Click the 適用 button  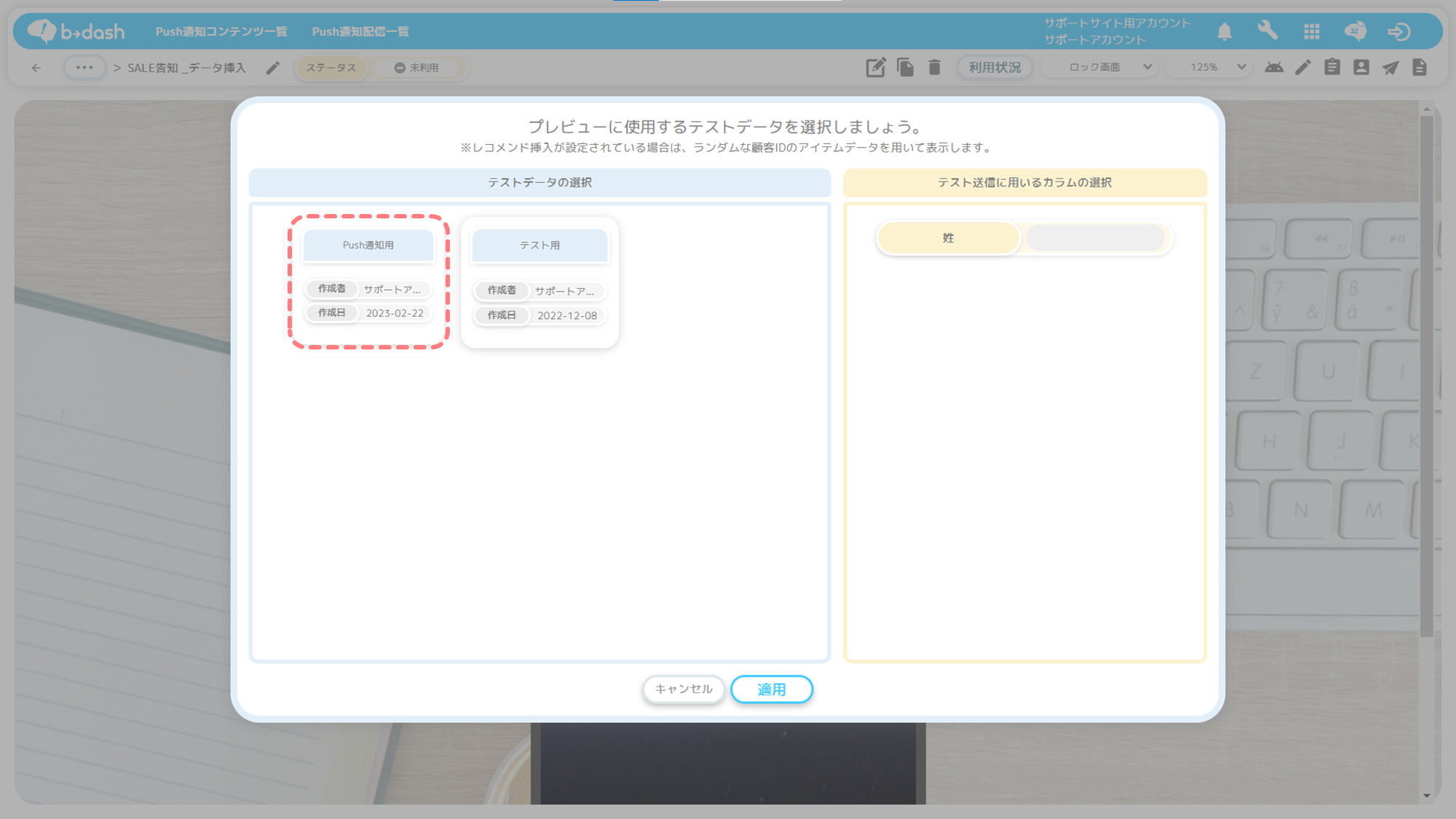(x=771, y=689)
